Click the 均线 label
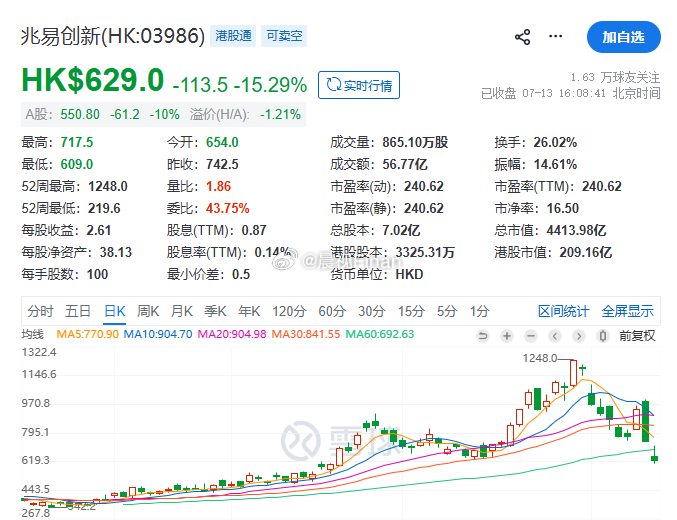Viewport: 677px width, 520px height. tap(33, 334)
